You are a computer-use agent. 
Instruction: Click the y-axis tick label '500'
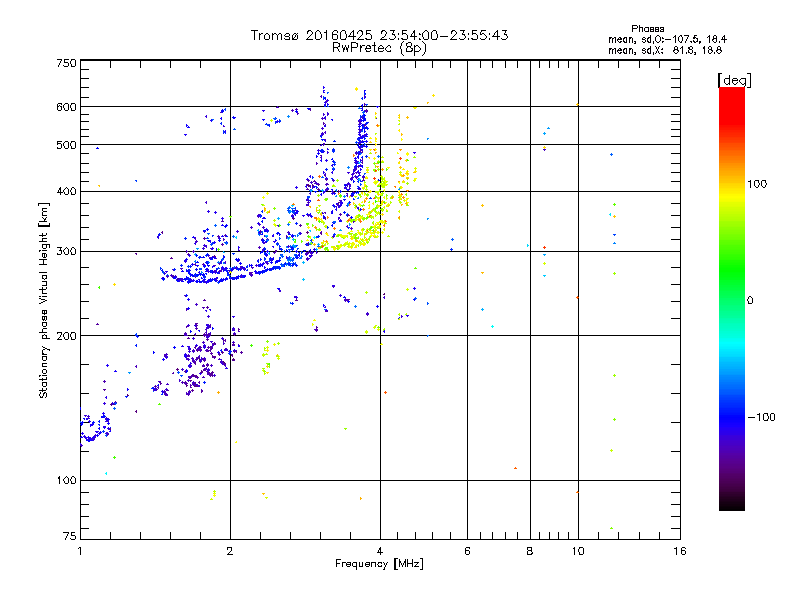click(x=66, y=145)
